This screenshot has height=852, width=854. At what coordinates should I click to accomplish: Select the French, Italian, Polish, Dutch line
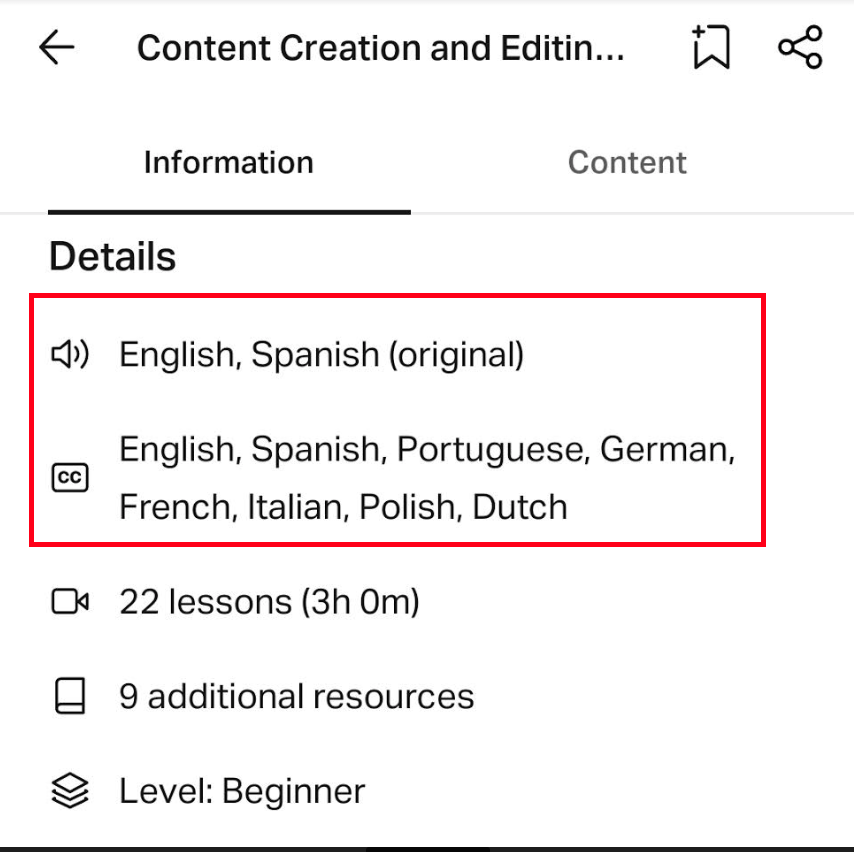(343, 507)
